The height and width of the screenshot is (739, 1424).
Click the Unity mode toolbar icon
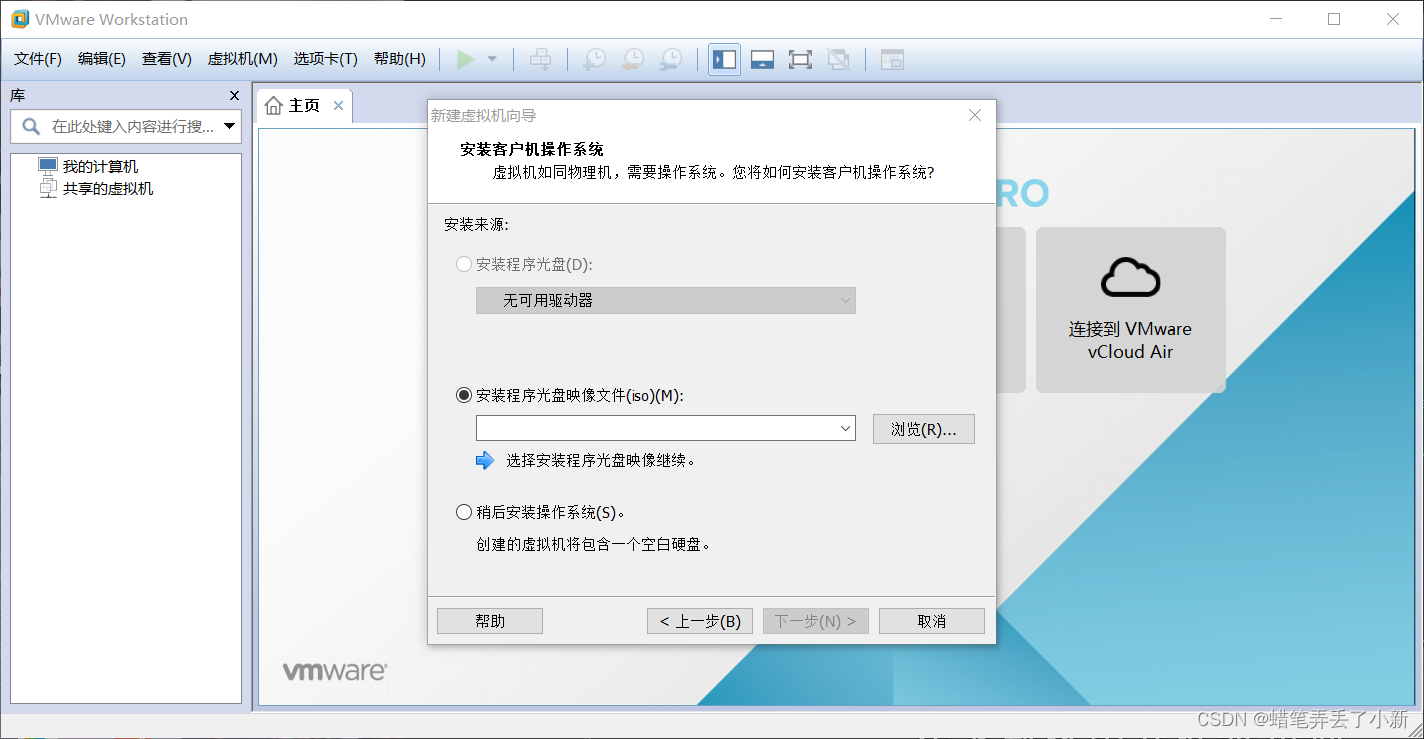tap(838, 59)
